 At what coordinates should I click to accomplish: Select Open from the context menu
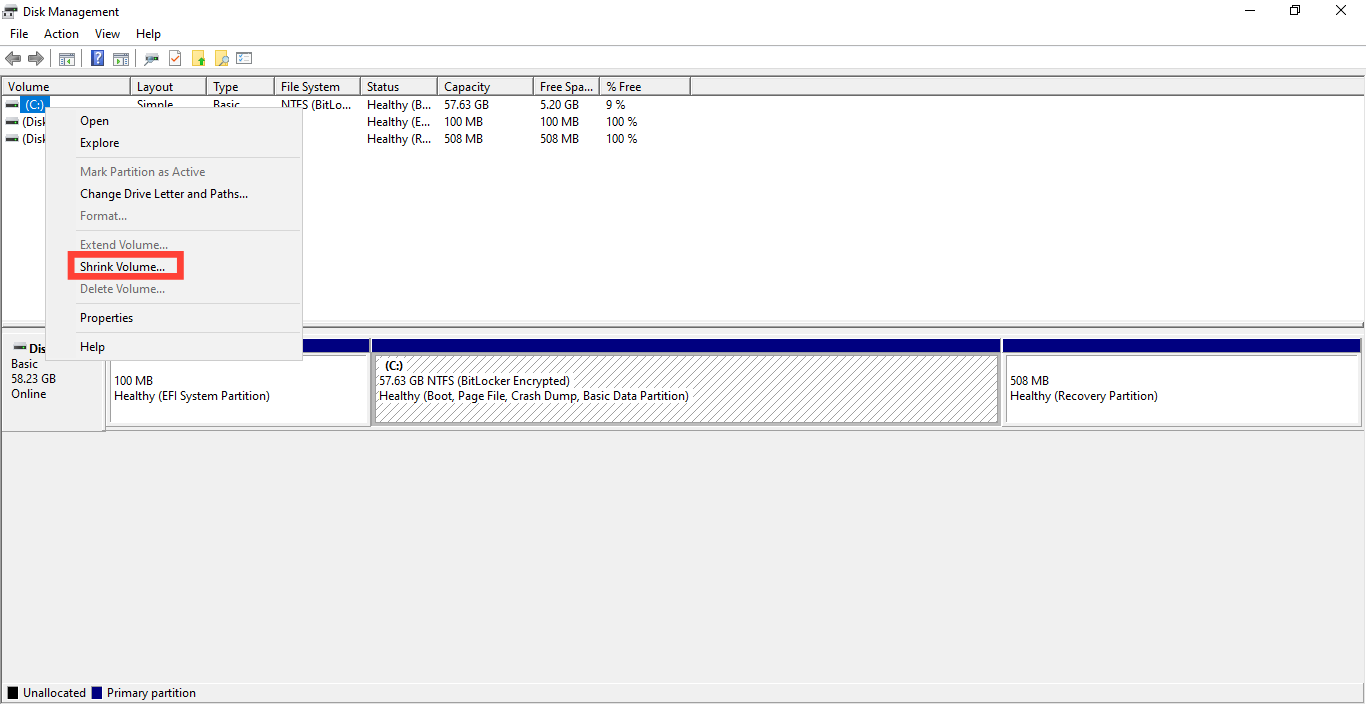[94, 121]
